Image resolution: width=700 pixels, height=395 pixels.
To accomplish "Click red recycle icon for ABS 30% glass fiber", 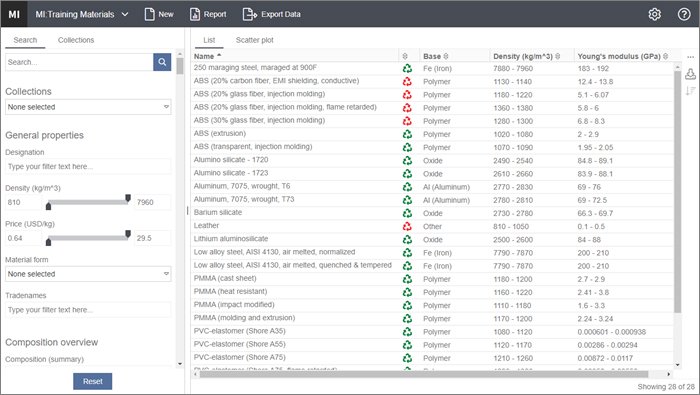I will 407,121.
